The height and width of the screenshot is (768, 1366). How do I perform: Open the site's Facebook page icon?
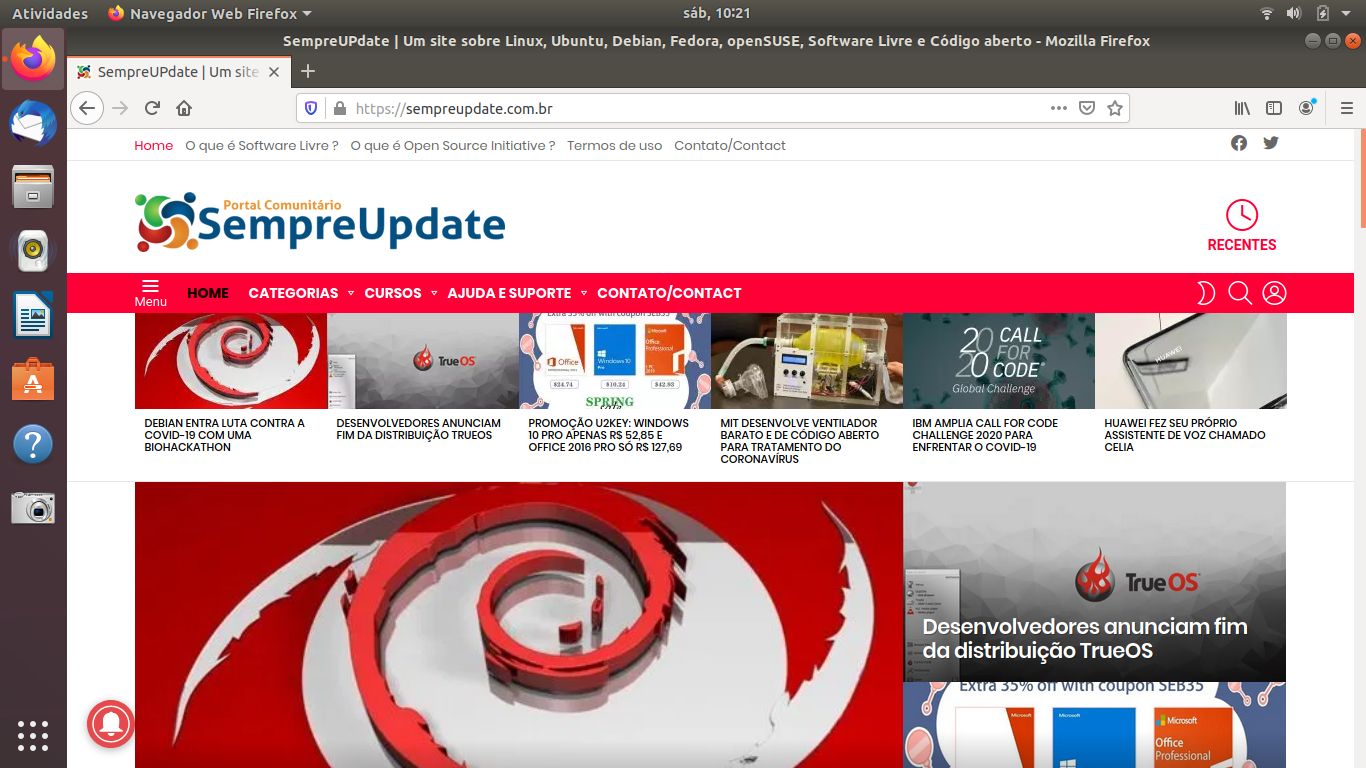(1239, 143)
